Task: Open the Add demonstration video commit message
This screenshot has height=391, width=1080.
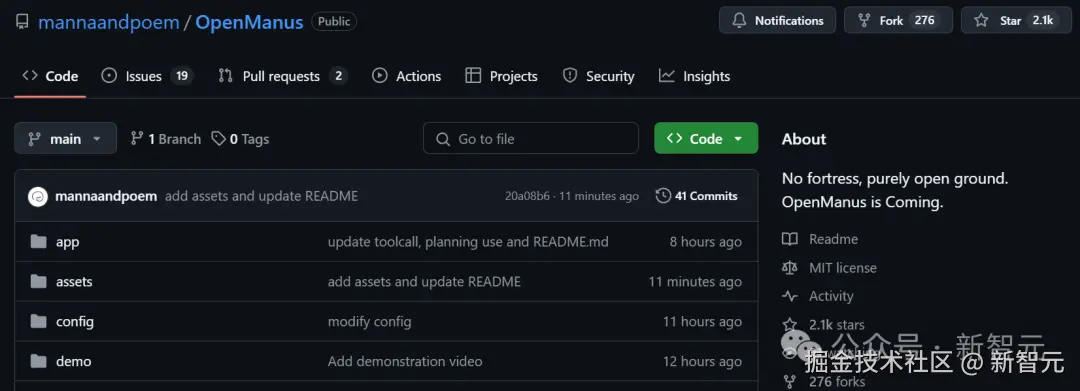Action: pyautogui.click(x=405, y=361)
